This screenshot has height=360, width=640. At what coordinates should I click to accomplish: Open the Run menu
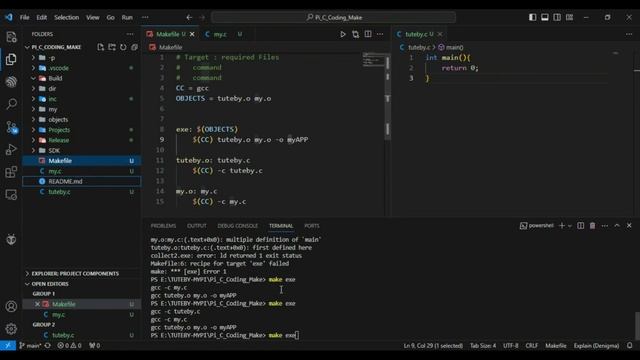(127, 18)
